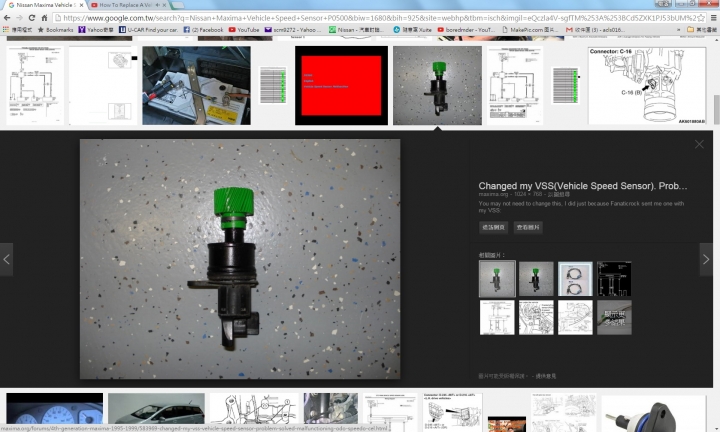The width and height of the screenshot is (720, 432).
Task: Select second related image of green sensor
Action: click(536, 279)
